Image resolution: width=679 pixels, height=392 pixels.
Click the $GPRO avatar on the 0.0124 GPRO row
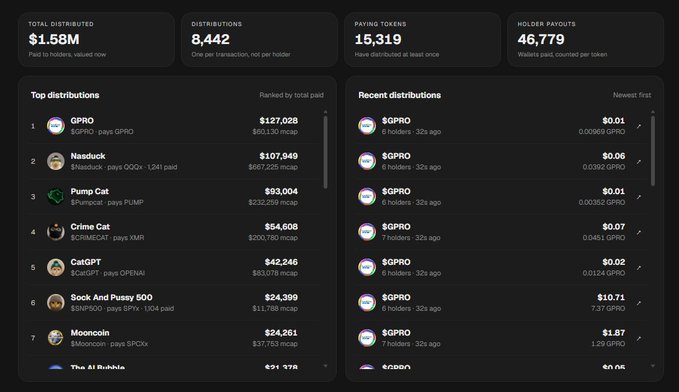tap(367, 268)
